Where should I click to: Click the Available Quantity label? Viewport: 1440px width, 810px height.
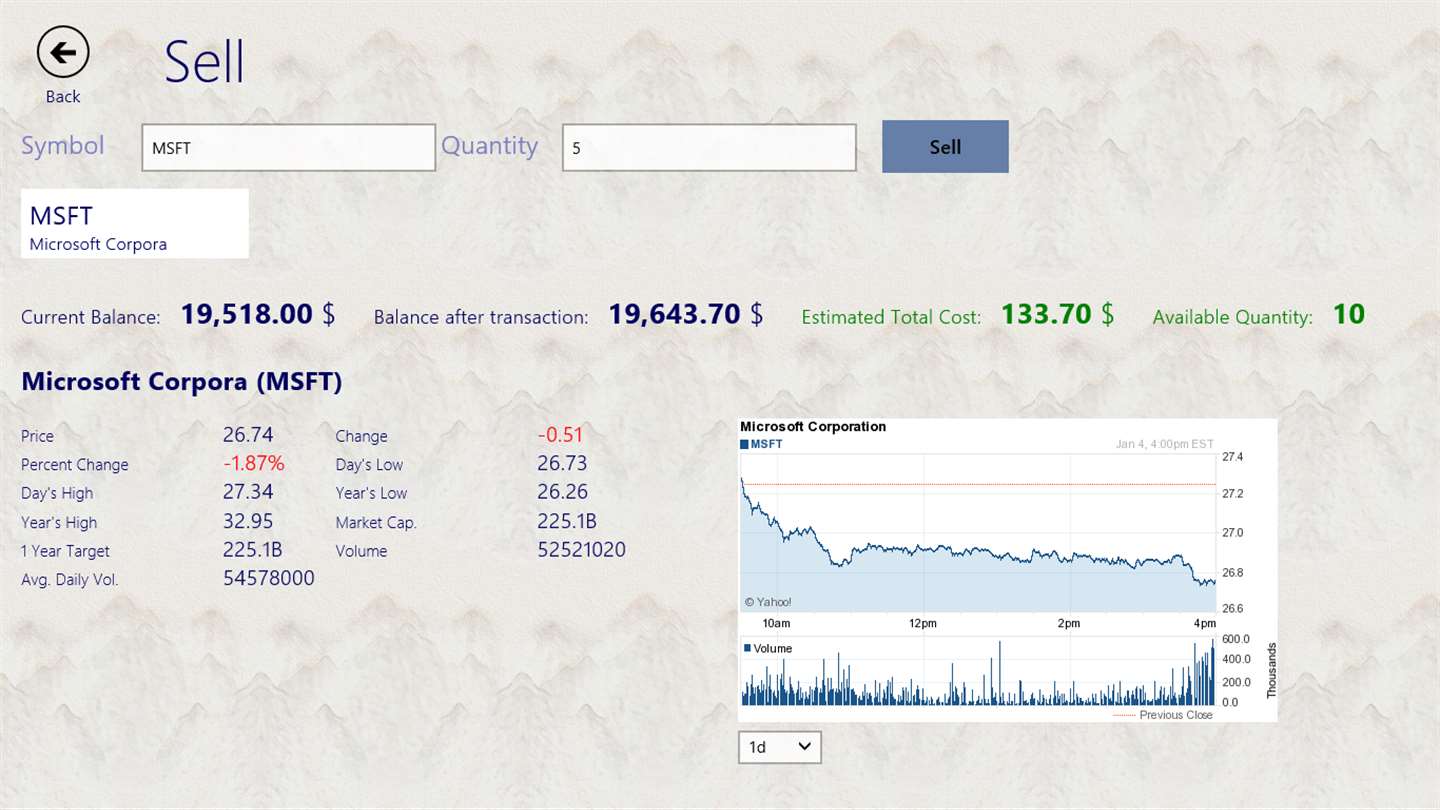pos(1233,317)
